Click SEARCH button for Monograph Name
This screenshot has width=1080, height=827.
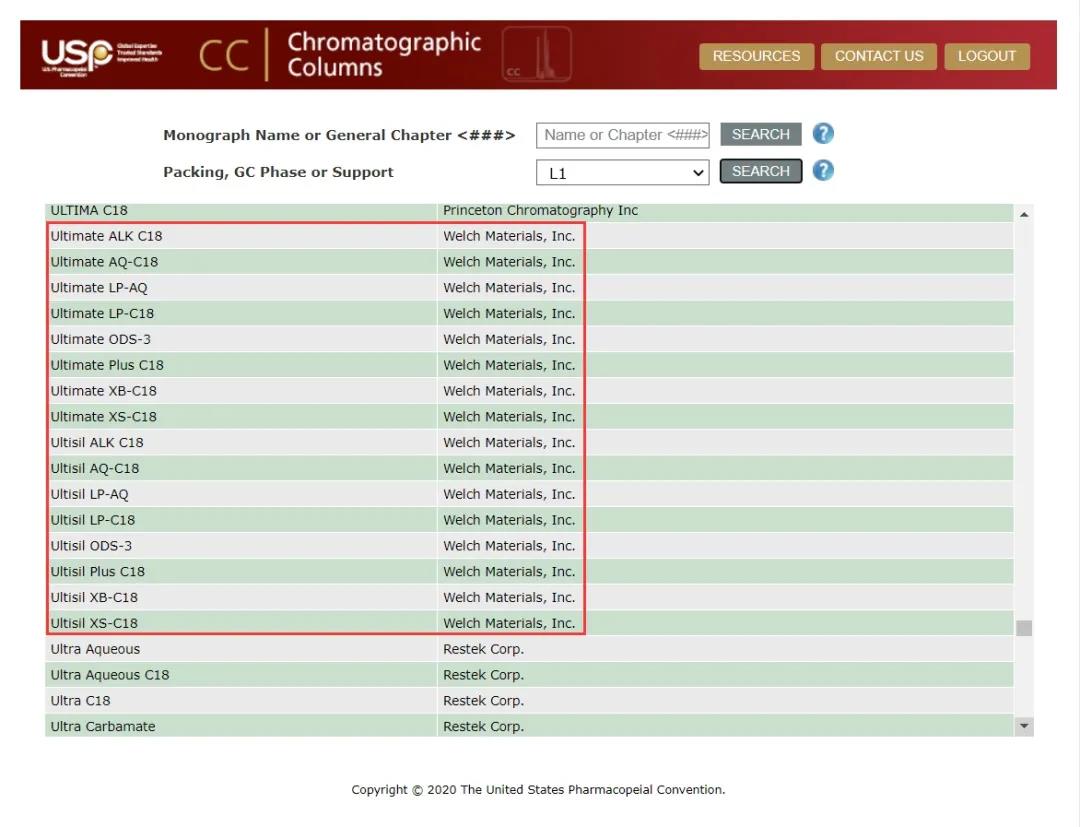click(760, 134)
